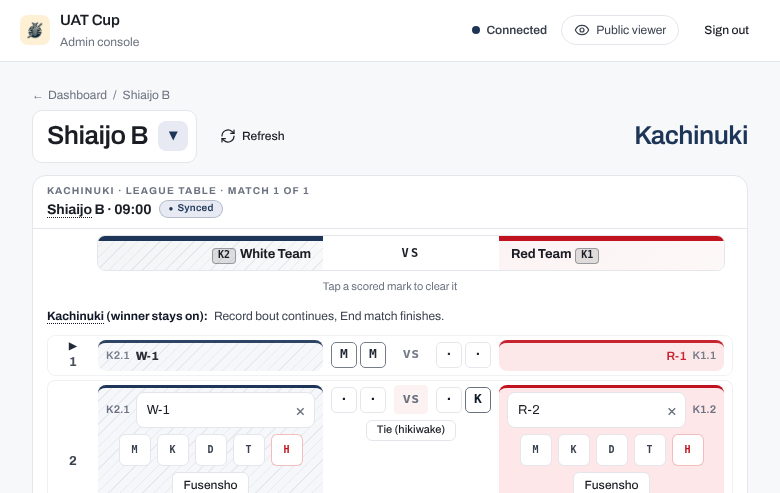The image size is (780, 493).
Task: Score K for white W-1 in bout 2
Action: pos(173,450)
